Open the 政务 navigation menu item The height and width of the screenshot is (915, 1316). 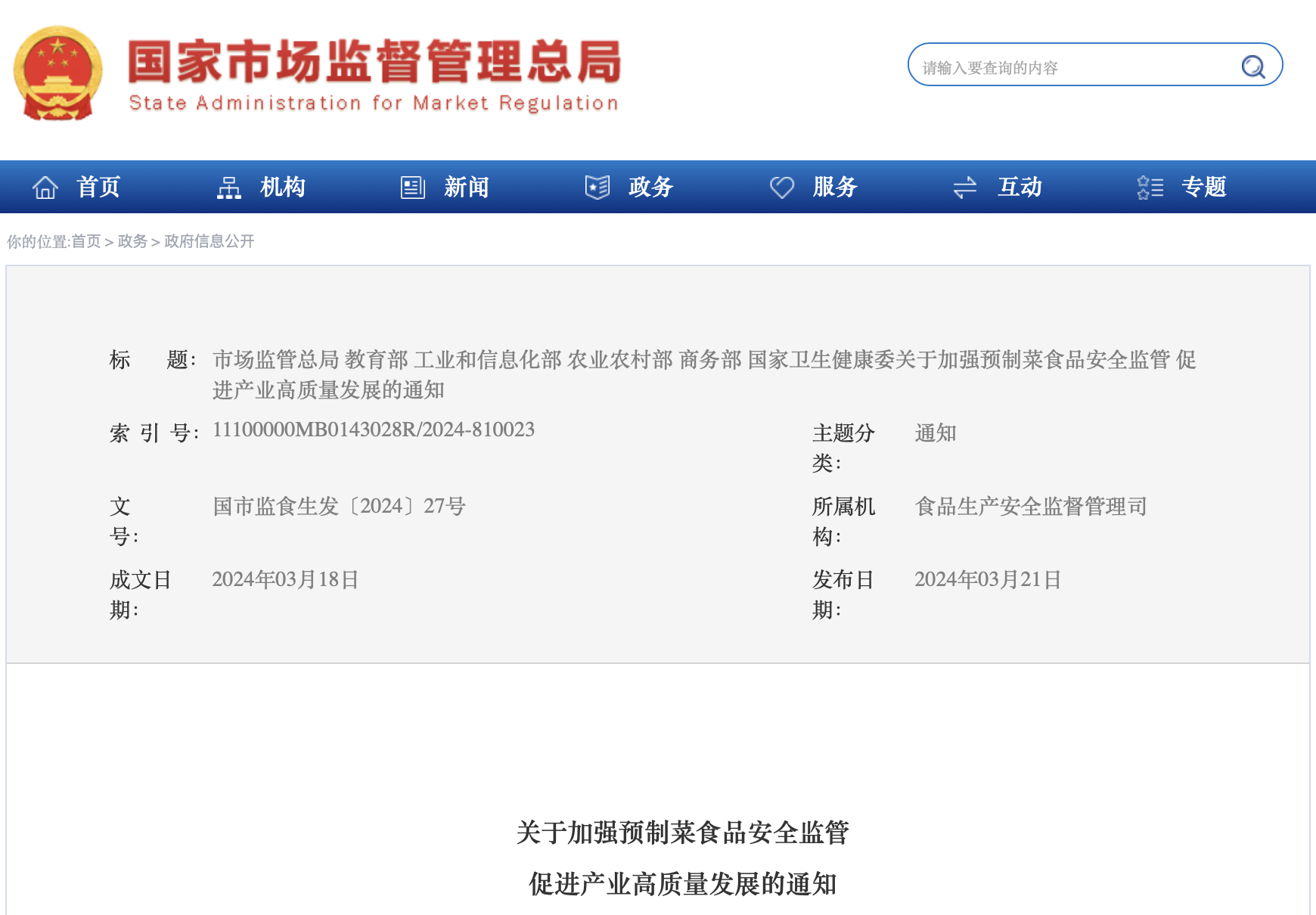pos(651,187)
